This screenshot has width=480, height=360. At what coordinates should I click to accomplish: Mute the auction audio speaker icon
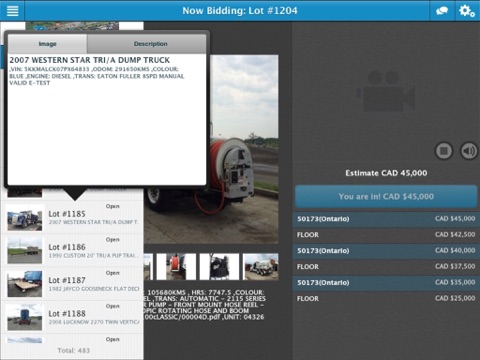[469, 151]
